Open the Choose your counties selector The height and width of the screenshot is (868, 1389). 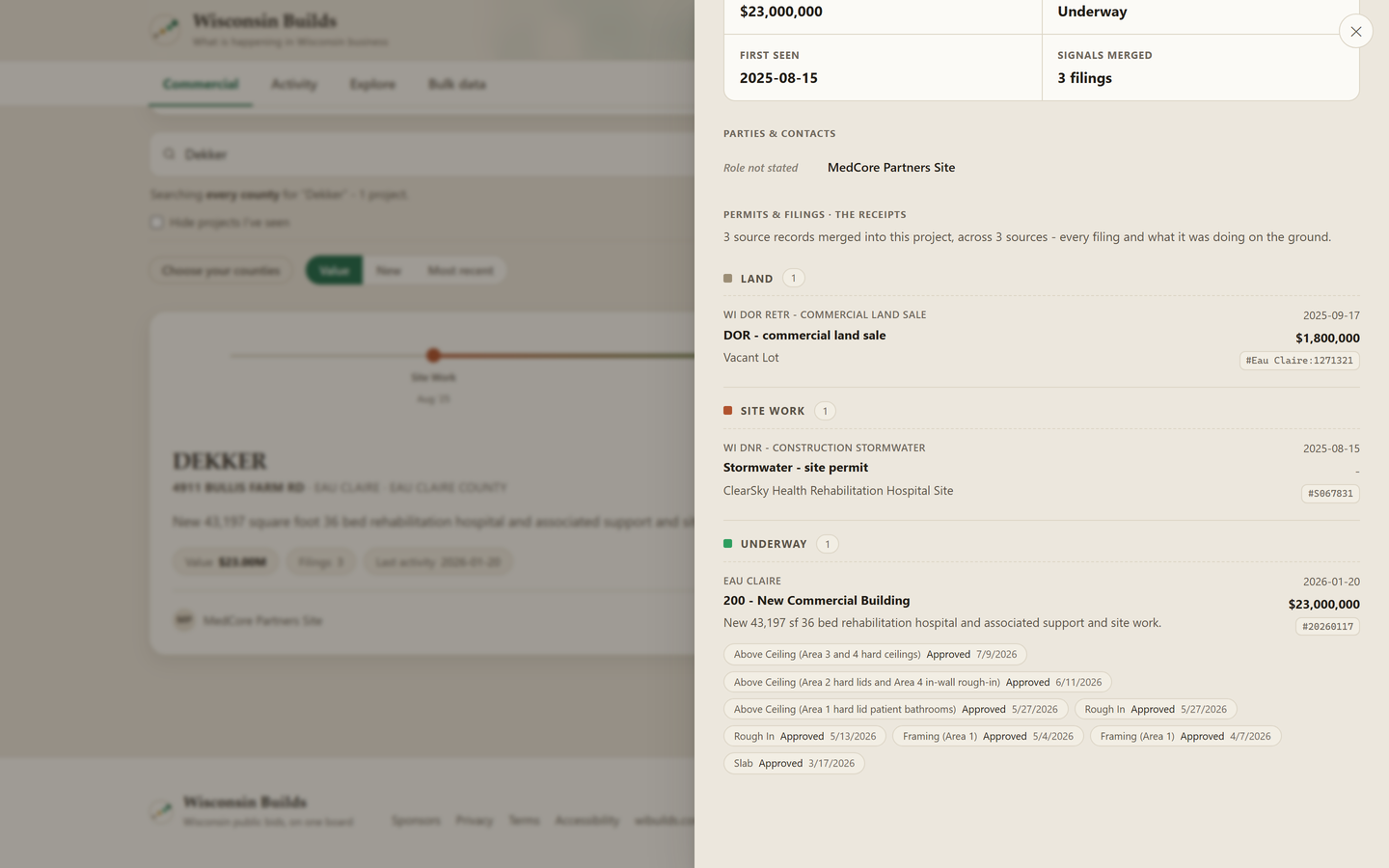(221, 271)
